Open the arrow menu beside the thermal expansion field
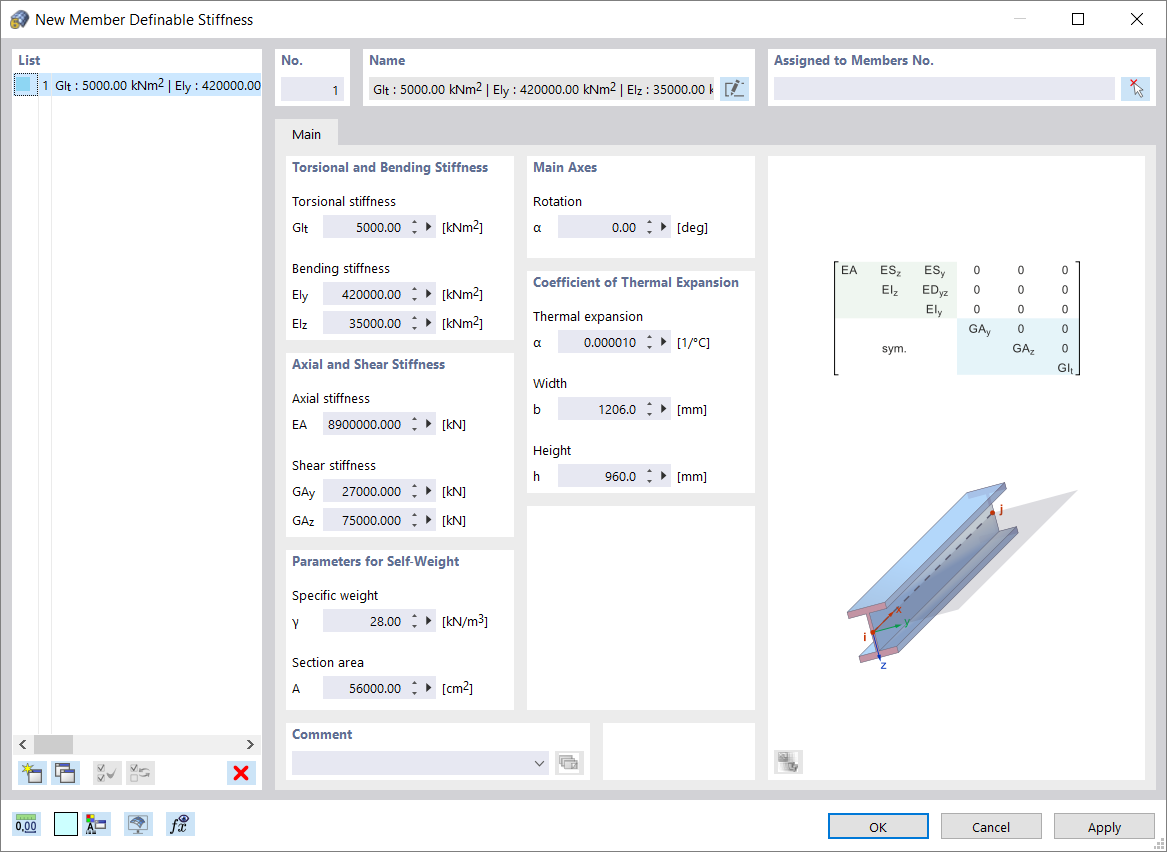The width and height of the screenshot is (1167, 852). (x=664, y=342)
